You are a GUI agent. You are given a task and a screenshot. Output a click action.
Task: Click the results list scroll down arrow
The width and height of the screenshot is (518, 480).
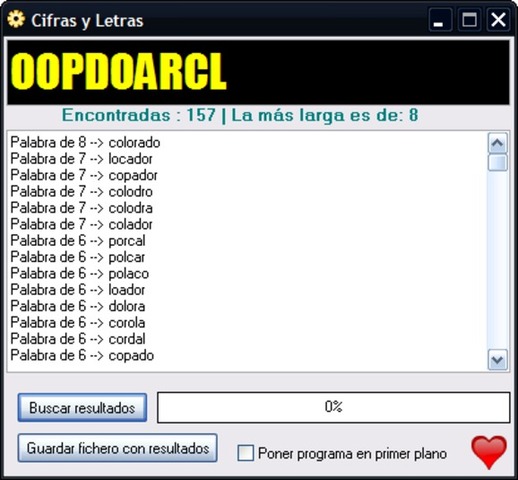[497, 360]
